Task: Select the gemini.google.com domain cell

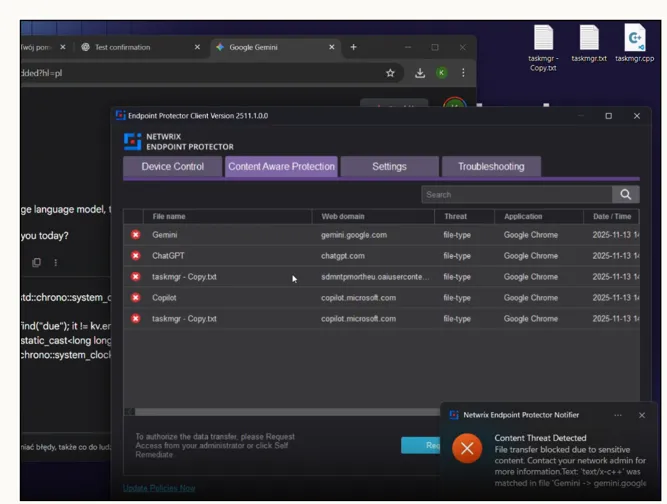Action: click(354, 235)
